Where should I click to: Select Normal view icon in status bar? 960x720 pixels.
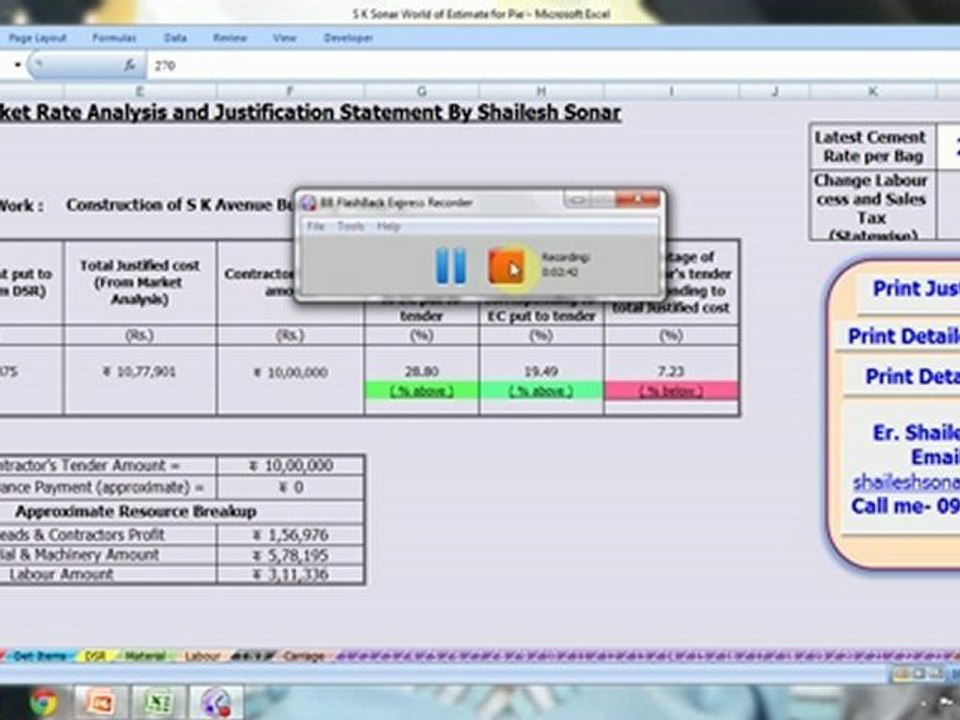pyautogui.click(x=901, y=673)
